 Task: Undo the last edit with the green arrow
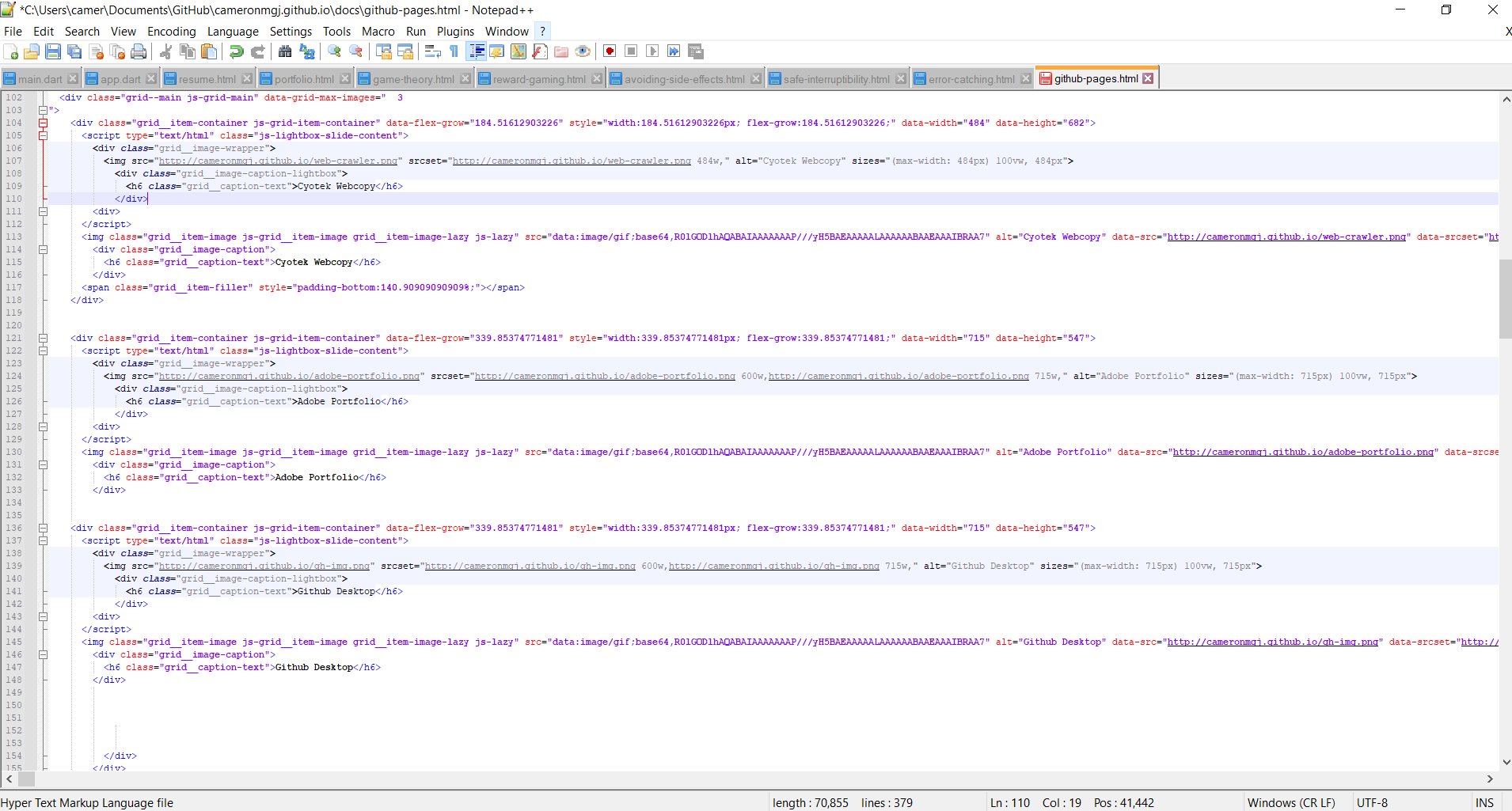[236, 51]
